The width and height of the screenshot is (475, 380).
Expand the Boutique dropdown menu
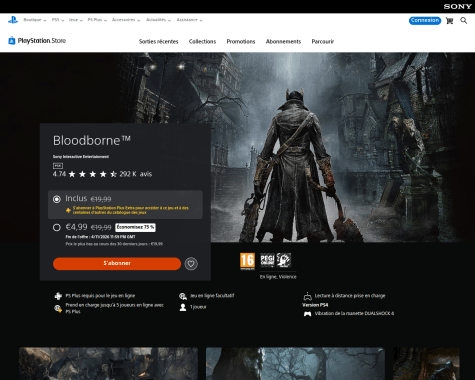(35, 20)
